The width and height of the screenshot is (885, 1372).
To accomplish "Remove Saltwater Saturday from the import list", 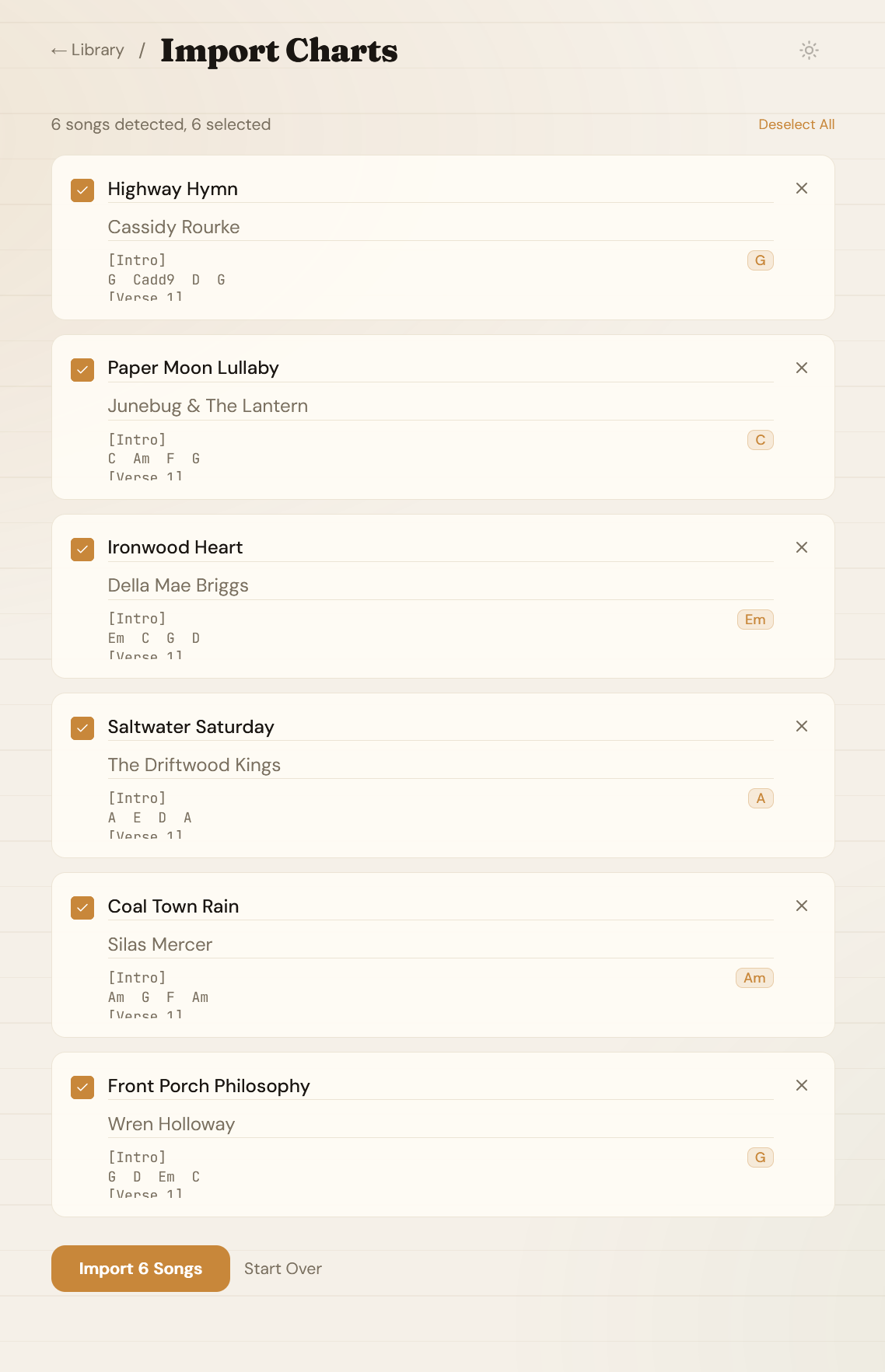I will click(802, 726).
